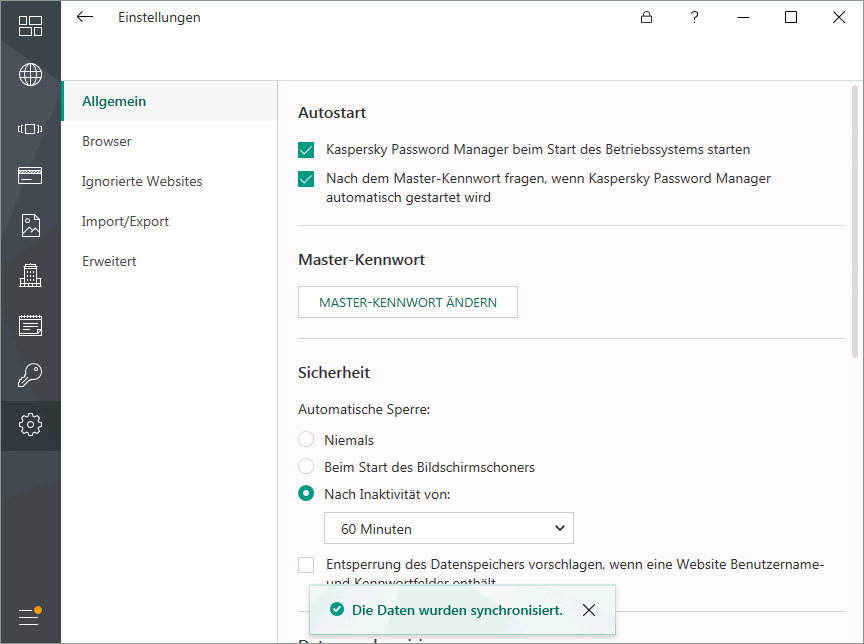The width and height of the screenshot is (864, 644).
Task: Switch to the Allgemein settings tab
Action: point(169,101)
